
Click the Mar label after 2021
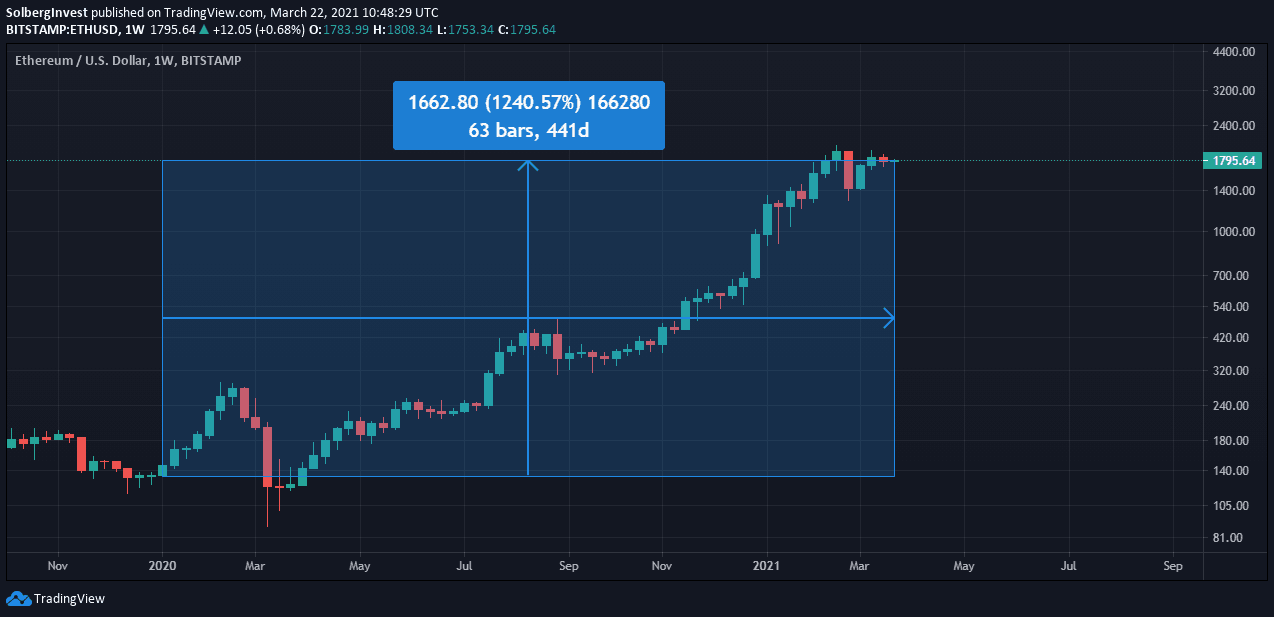pyautogui.click(x=859, y=566)
